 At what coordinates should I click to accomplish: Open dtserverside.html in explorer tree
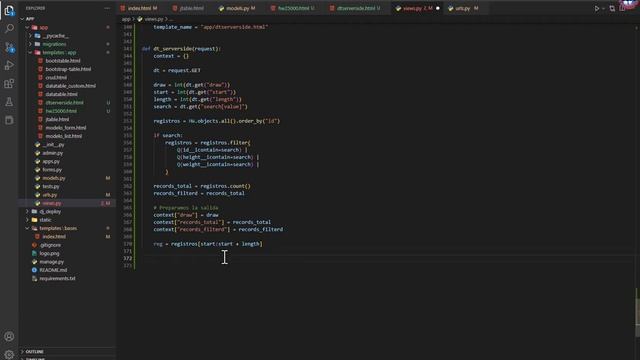pyautogui.click(x=64, y=103)
